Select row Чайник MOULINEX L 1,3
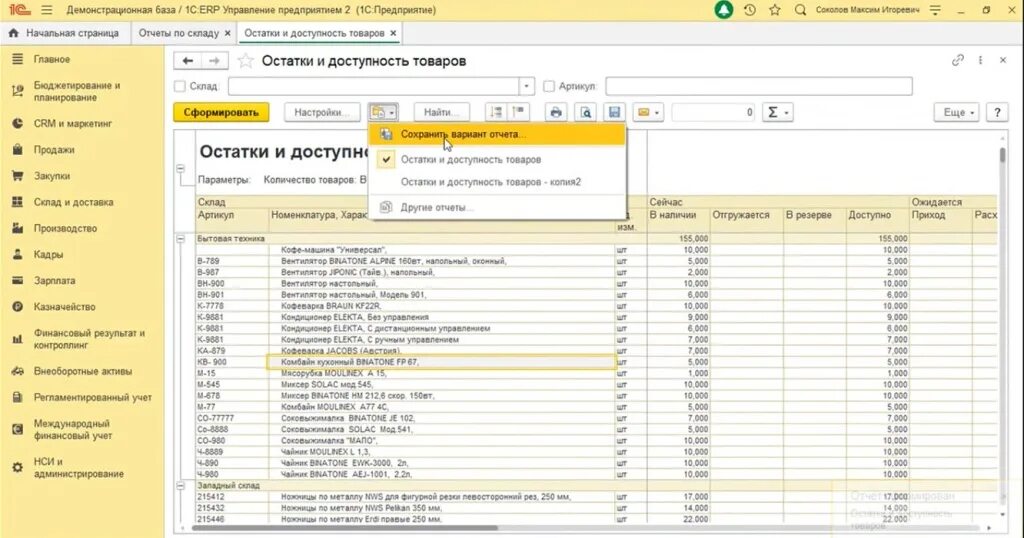The height and width of the screenshot is (538, 1024). tap(441, 452)
